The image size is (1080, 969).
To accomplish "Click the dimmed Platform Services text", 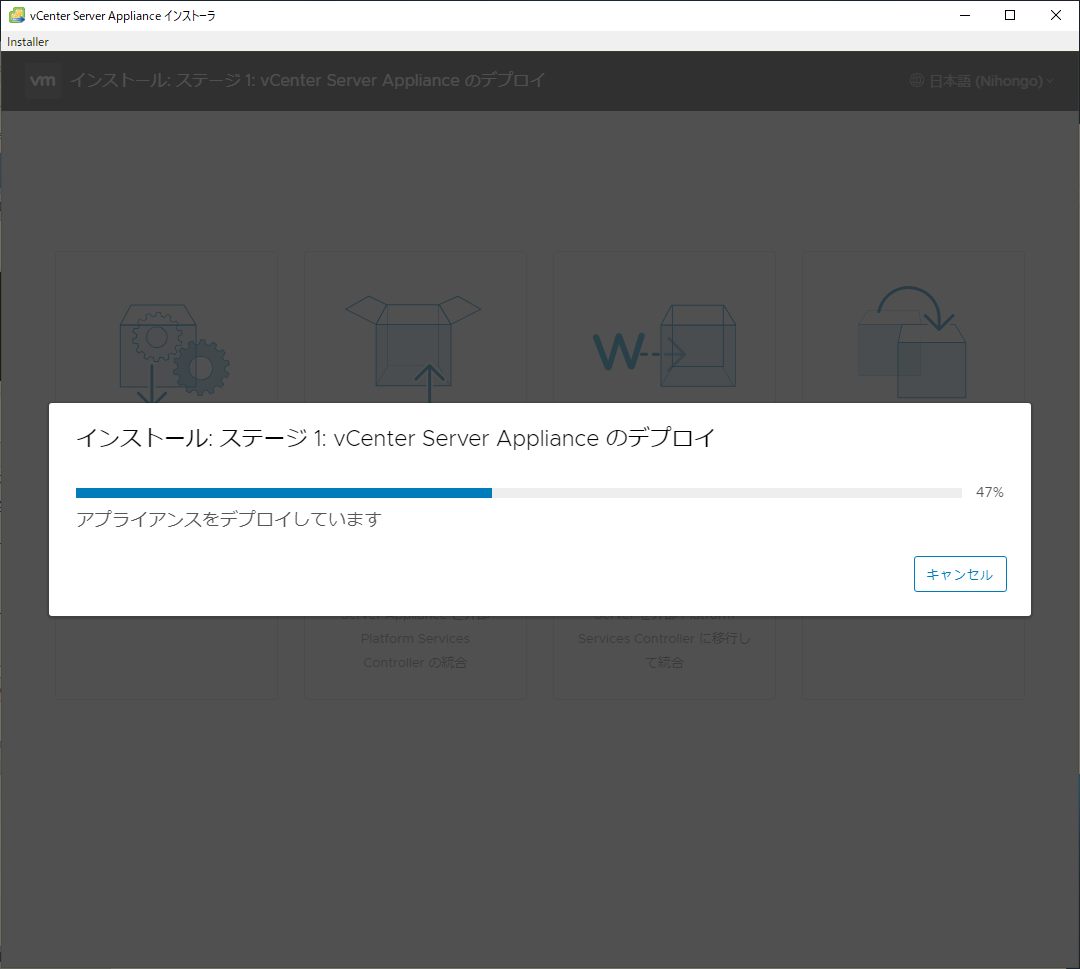I will [x=415, y=638].
